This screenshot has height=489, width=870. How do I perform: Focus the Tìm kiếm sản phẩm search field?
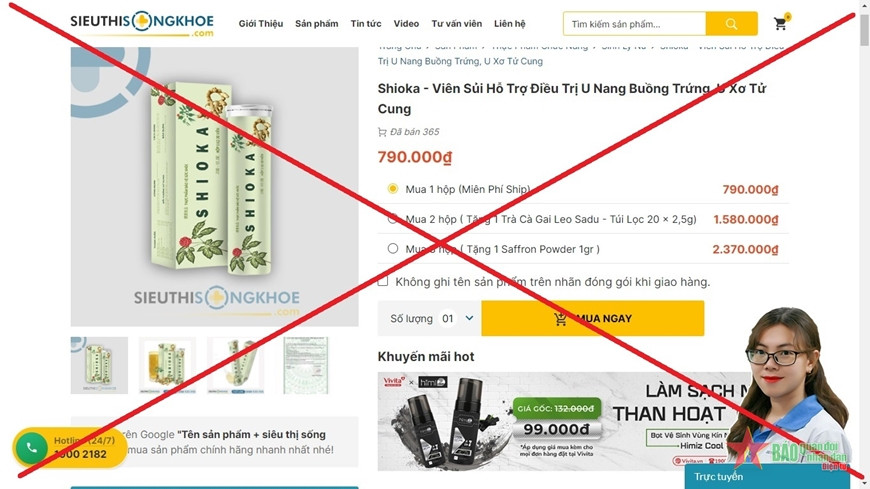point(635,24)
